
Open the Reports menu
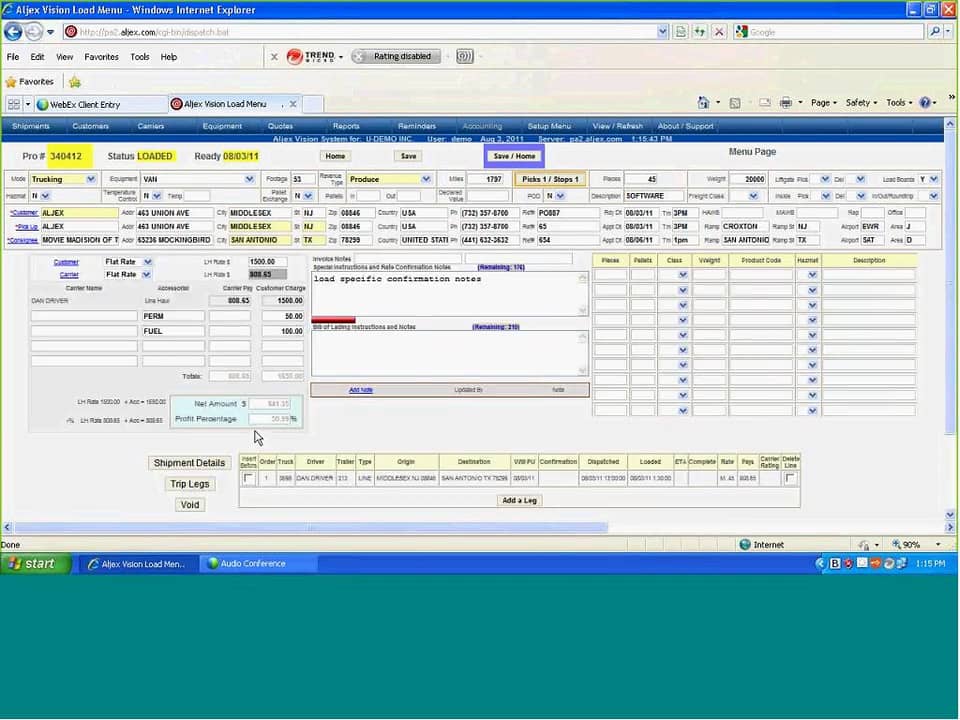pos(346,126)
